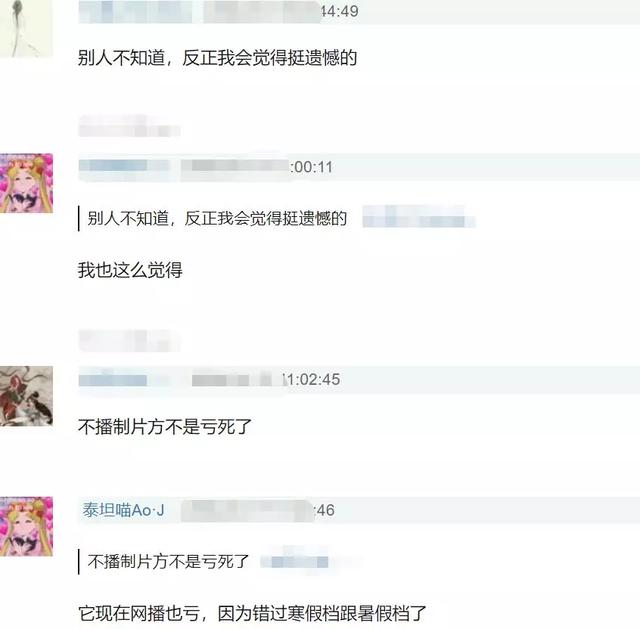
Task: Select the reply 我也这么觉得
Action: (130, 270)
